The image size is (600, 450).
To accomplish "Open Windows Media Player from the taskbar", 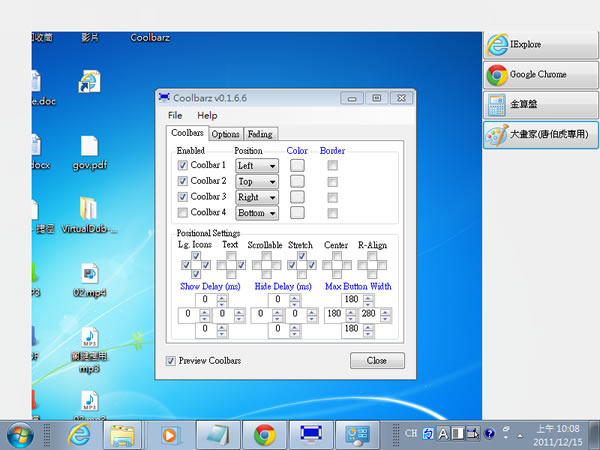I will [x=170, y=435].
